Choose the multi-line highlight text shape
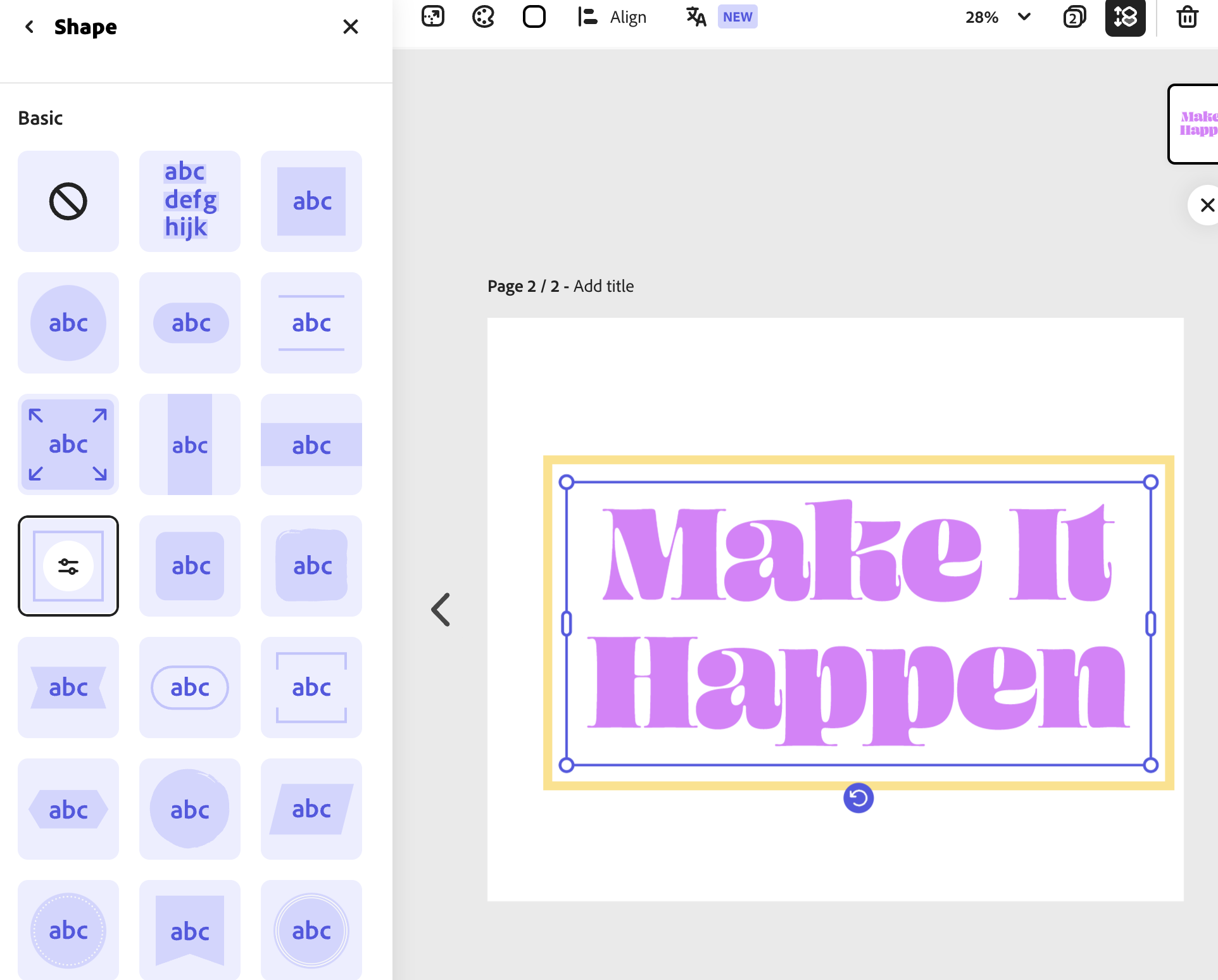The width and height of the screenshot is (1218, 980). (190, 201)
